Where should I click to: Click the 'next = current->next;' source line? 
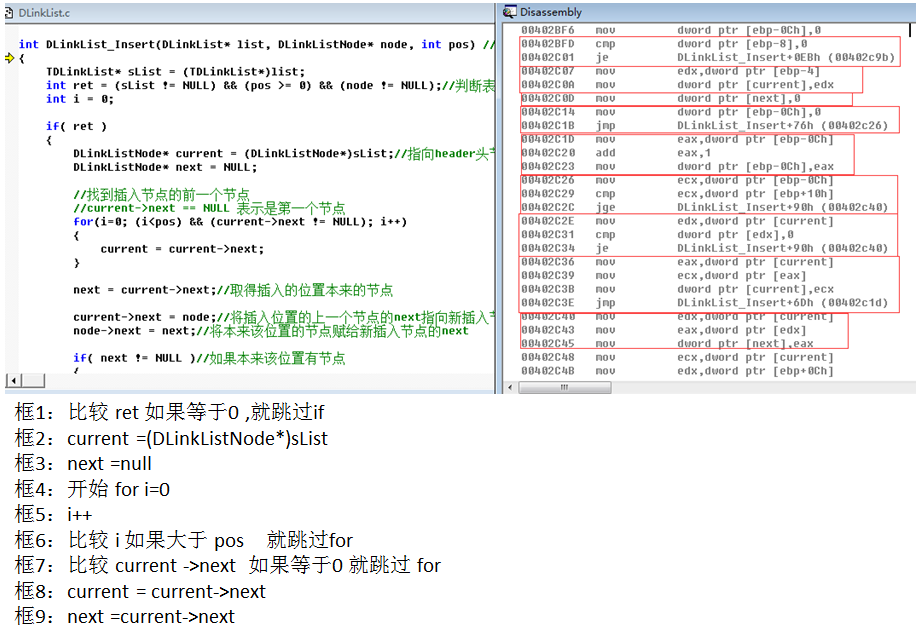[x=233, y=290]
